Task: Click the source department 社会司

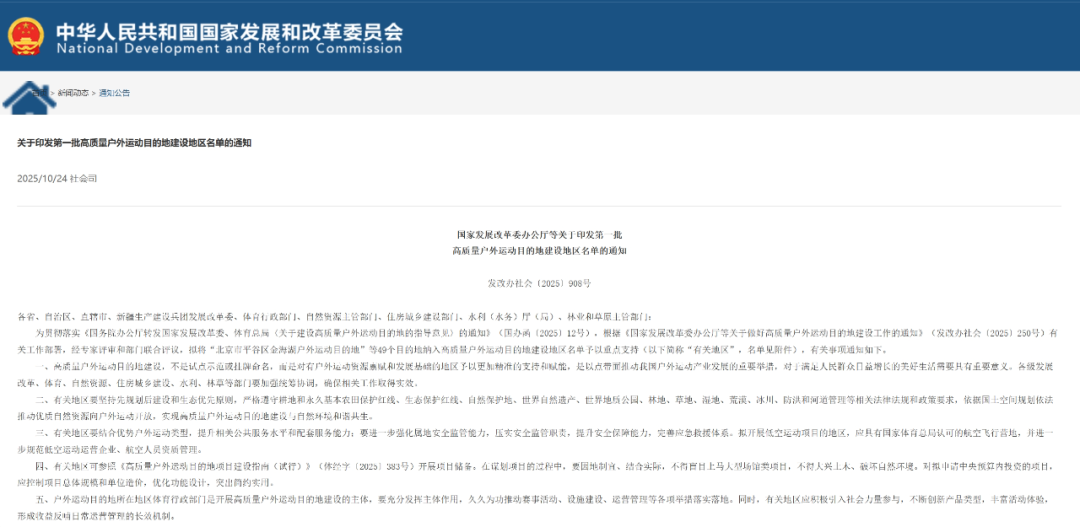Action: click(x=87, y=178)
